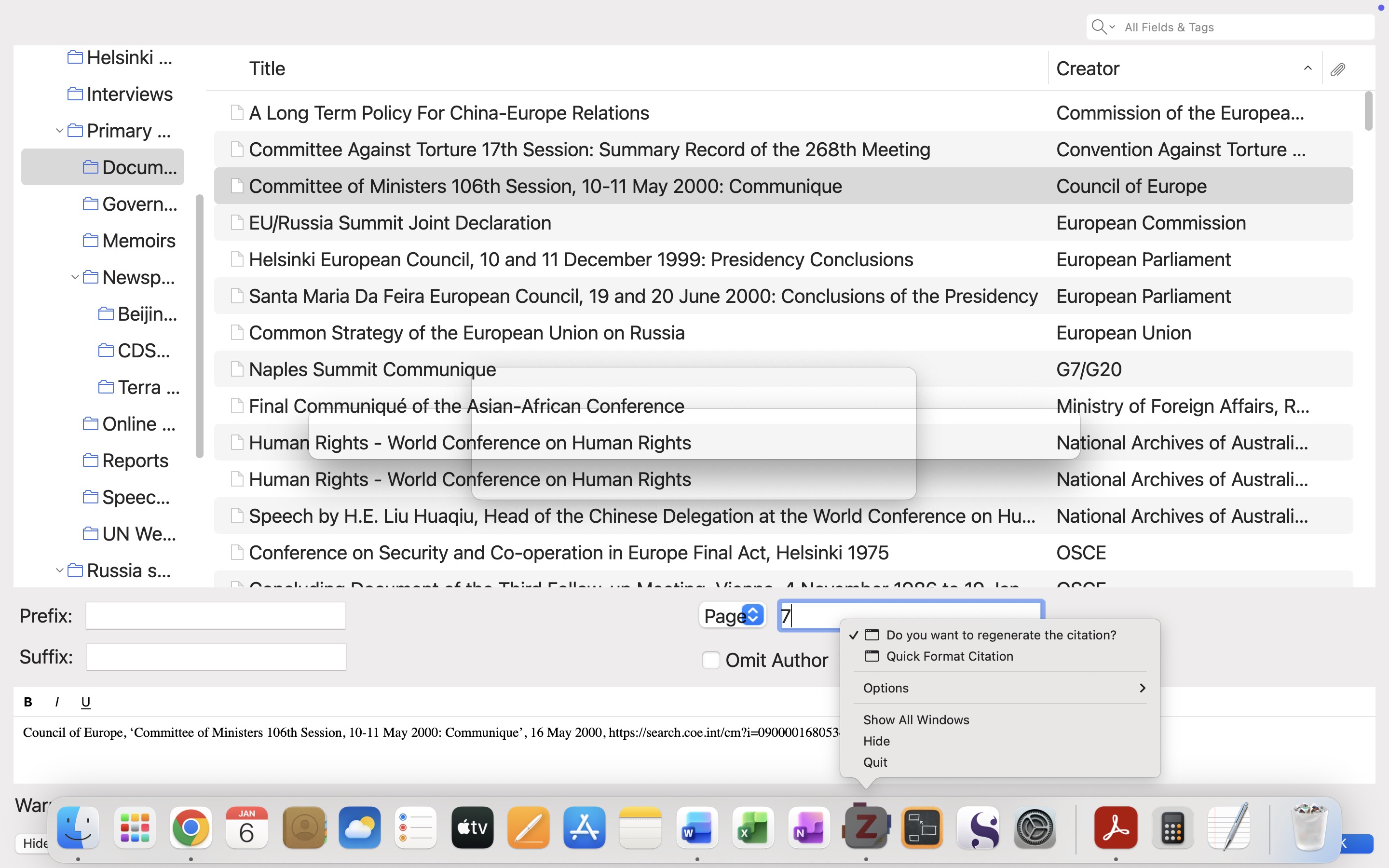Viewport: 1389px width, 868px height.
Task: Open Microsoft Word in the dock
Action: pyautogui.click(x=697, y=827)
